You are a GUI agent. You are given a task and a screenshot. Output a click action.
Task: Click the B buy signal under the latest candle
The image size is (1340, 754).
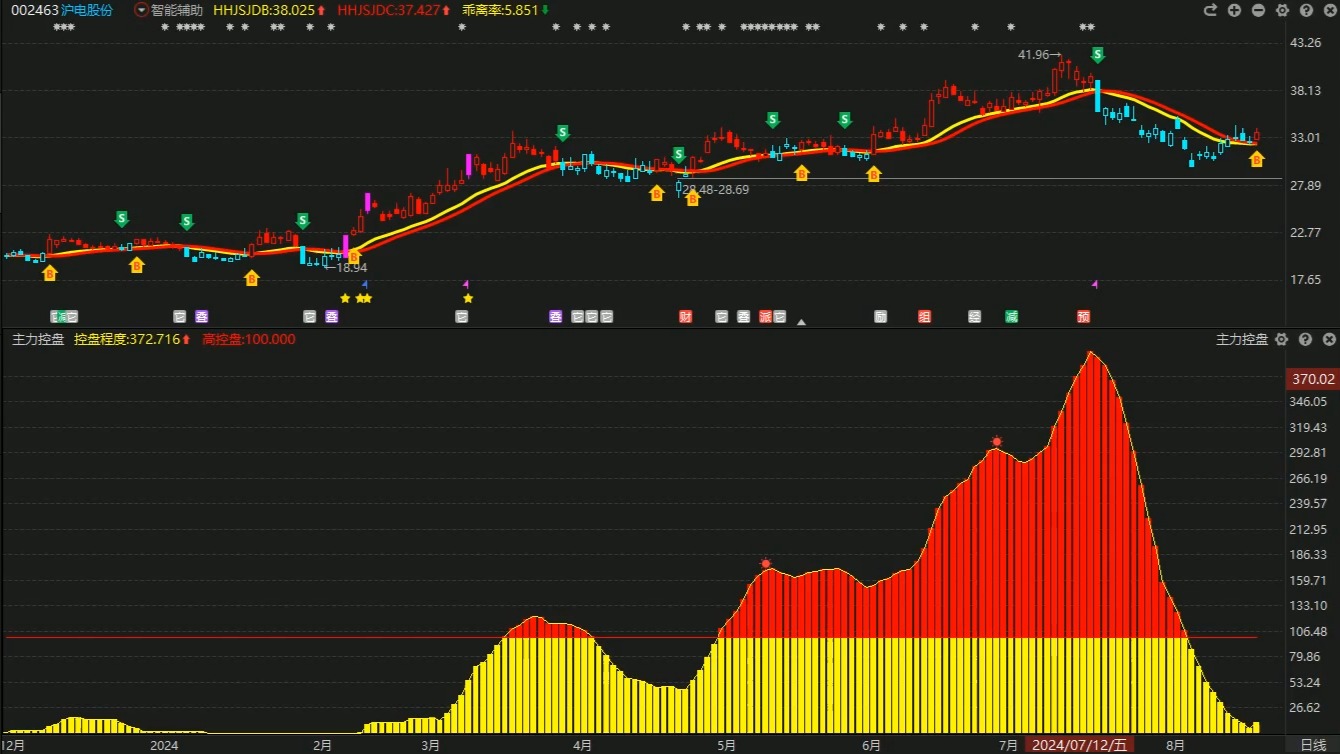(1257, 158)
